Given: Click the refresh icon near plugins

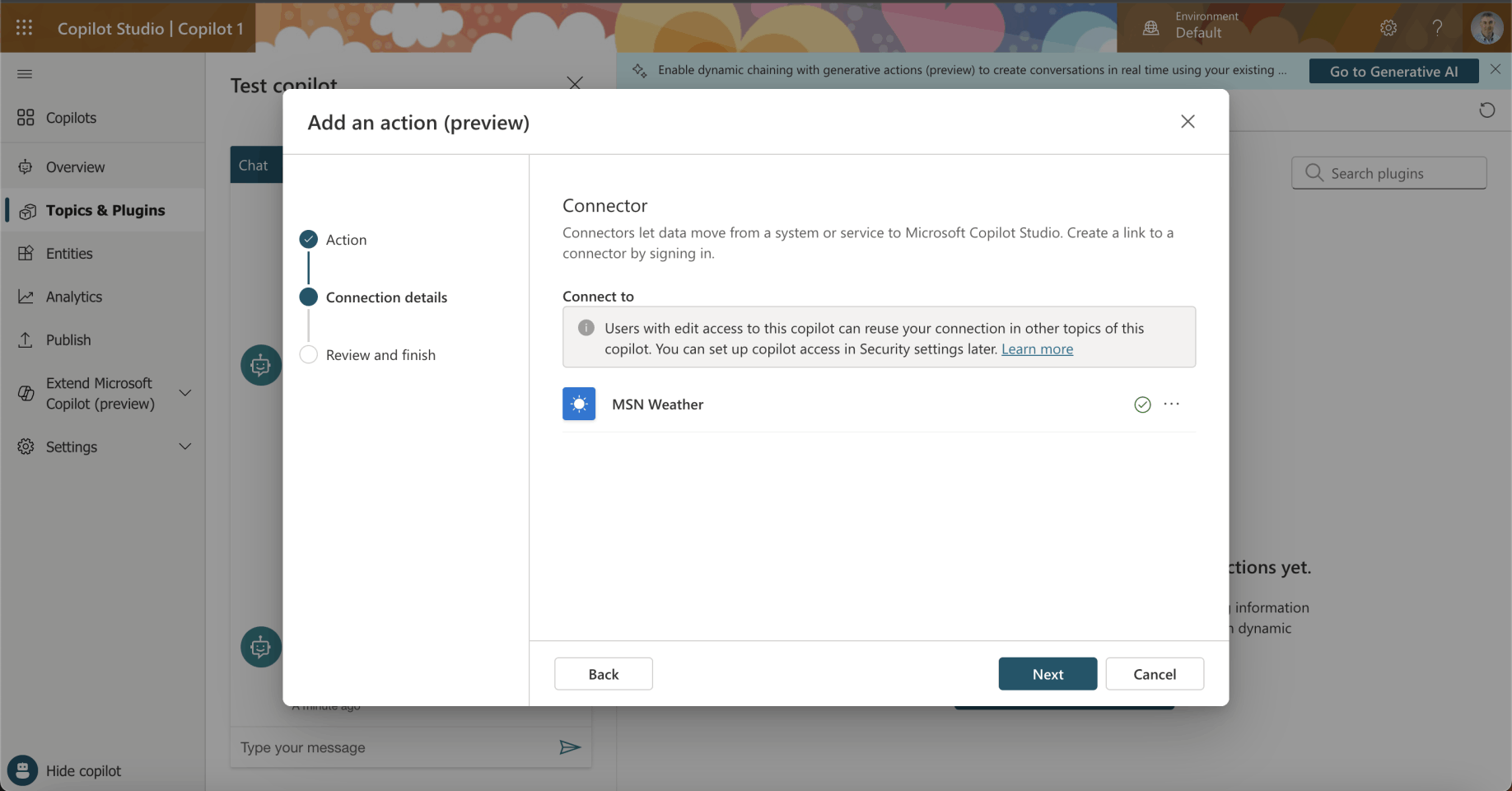Looking at the screenshot, I should click(1486, 110).
